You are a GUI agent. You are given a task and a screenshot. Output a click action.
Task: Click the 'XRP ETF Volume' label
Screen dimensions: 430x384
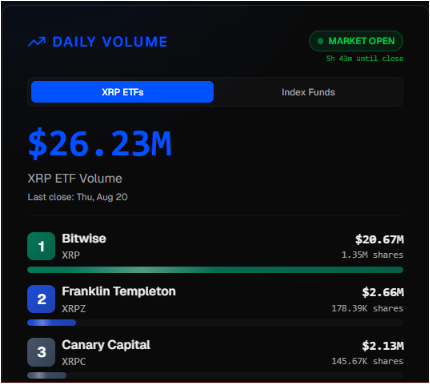[x=75, y=179]
